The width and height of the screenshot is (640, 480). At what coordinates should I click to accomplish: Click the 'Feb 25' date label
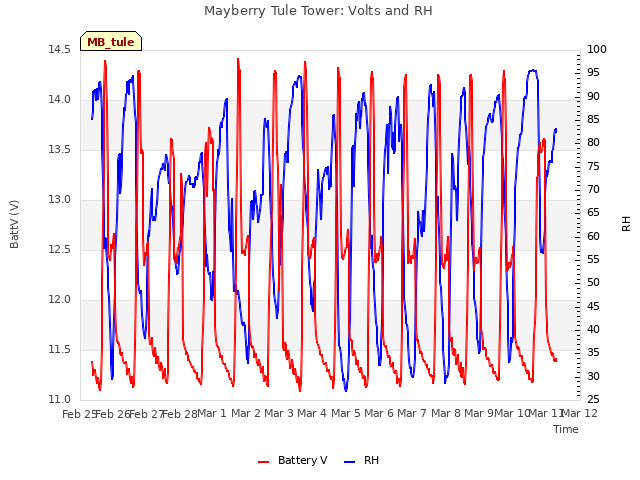pyautogui.click(x=80, y=414)
